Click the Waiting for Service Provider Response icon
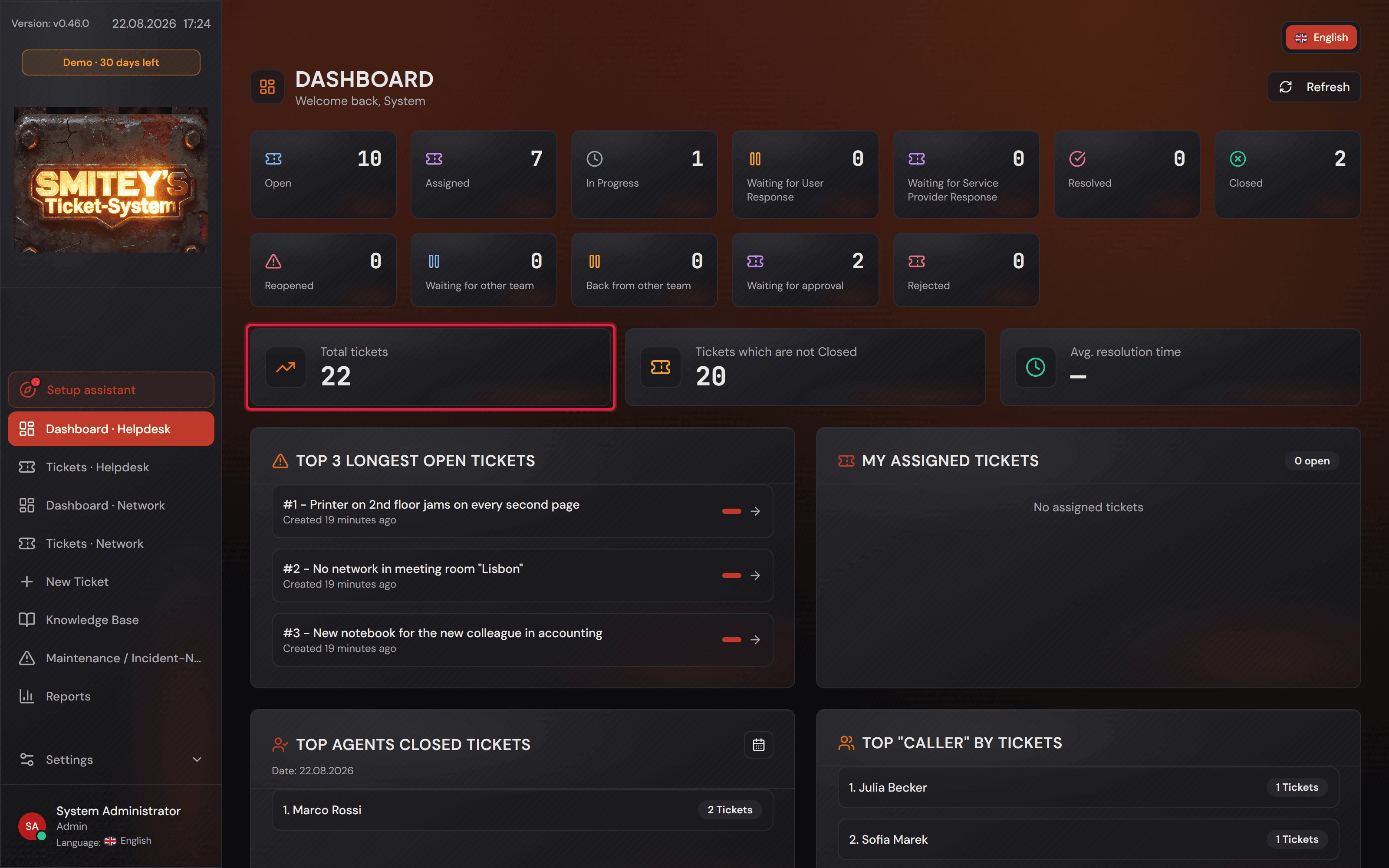The width and height of the screenshot is (1389, 868). coord(917,159)
